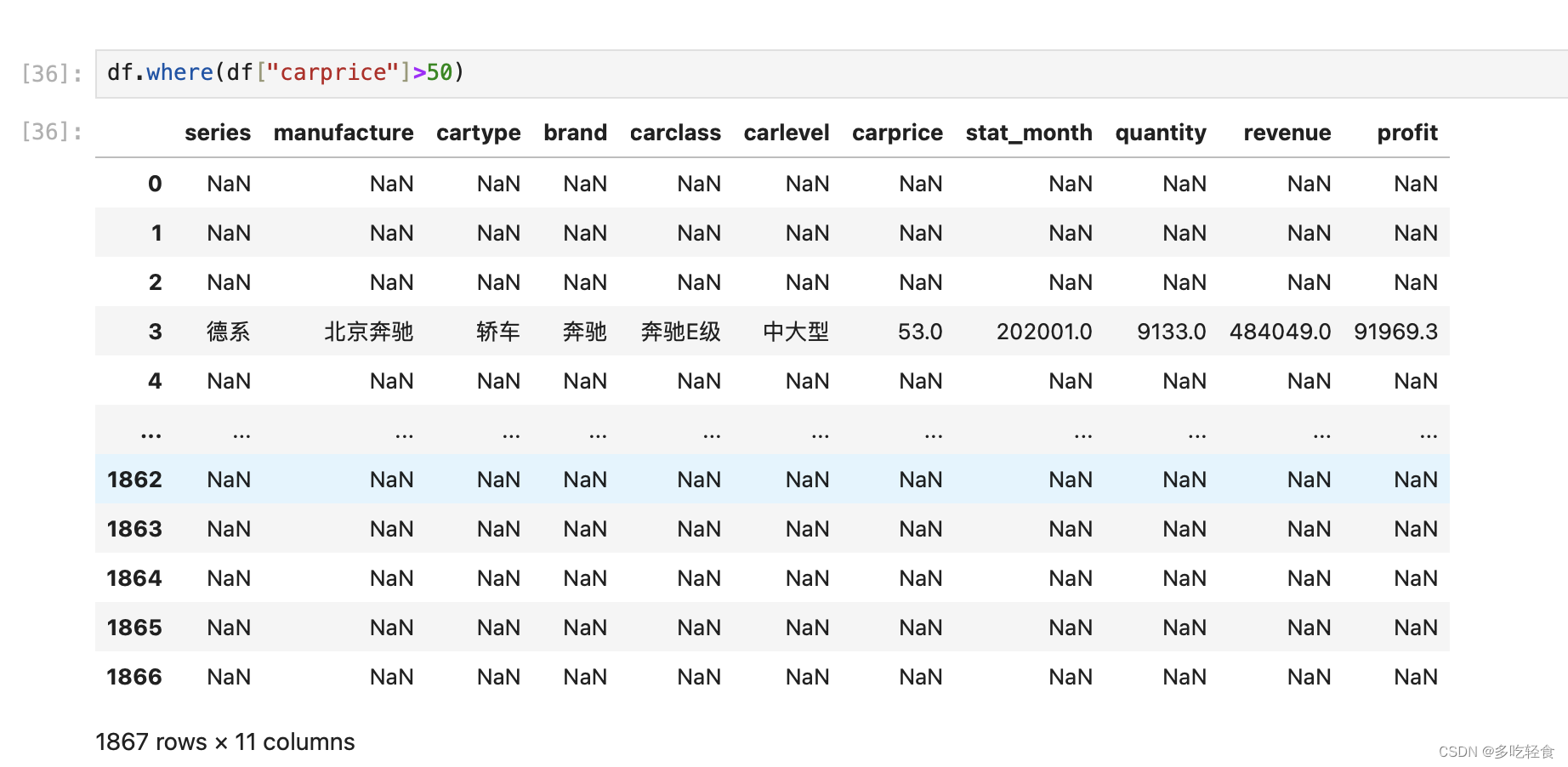1568x767 pixels.
Task: Click the NaN under stat_month in row 1
Action: coord(1071,233)
